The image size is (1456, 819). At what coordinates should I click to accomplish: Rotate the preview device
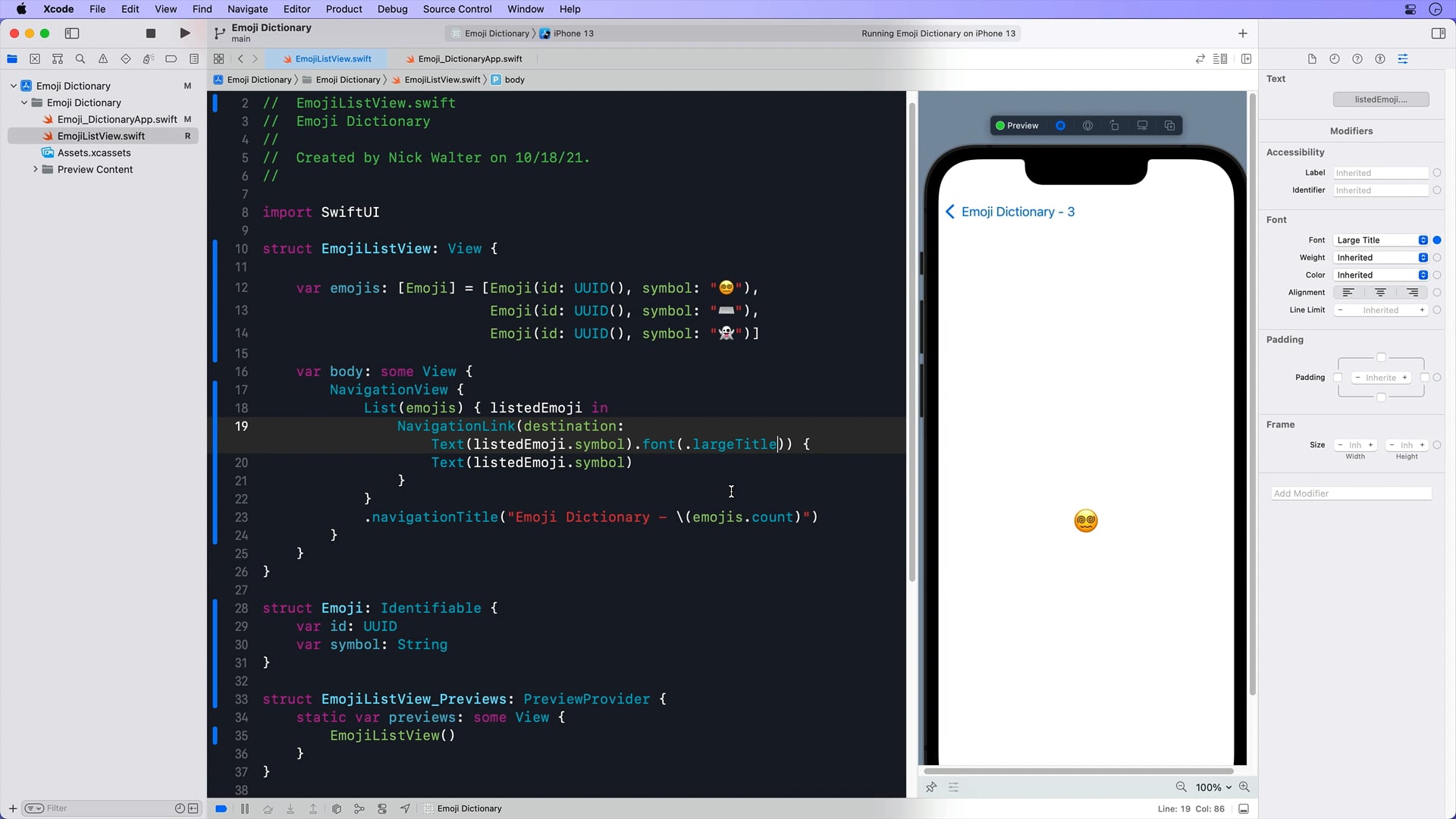pos(1115,126)
